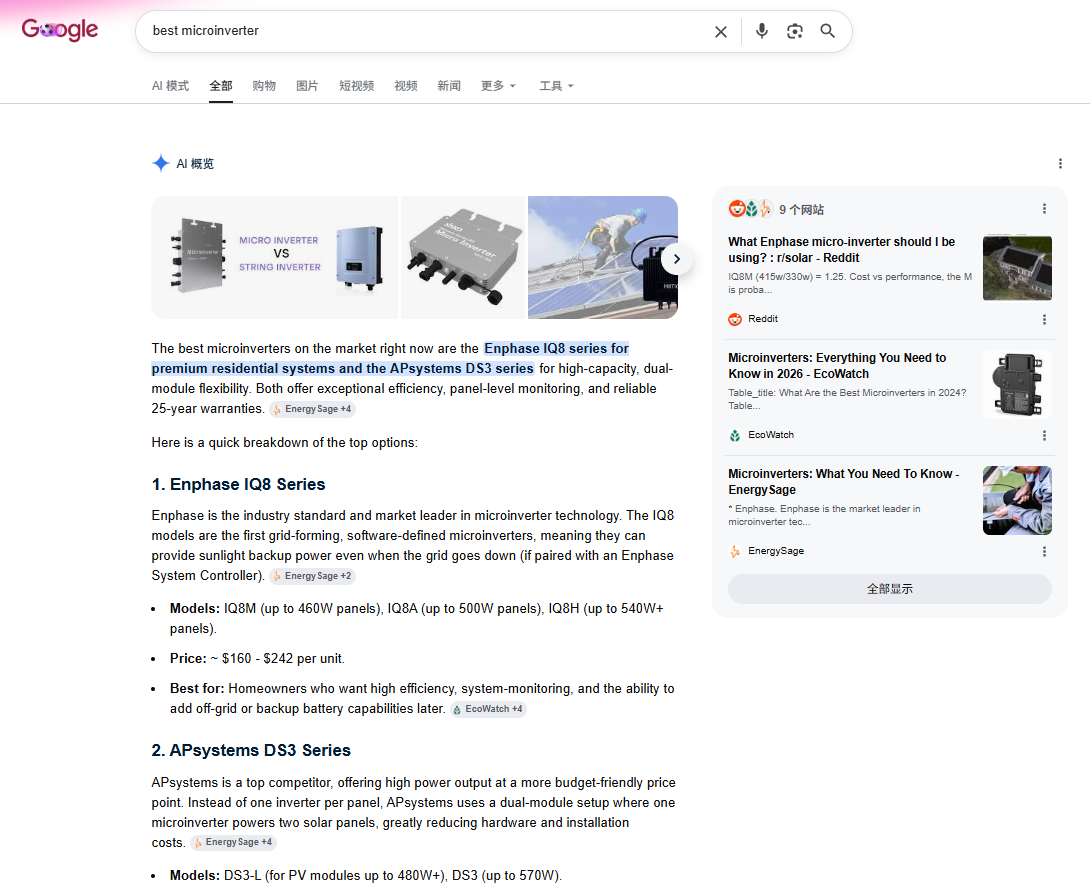Click highlighted 'Enphase IQ8 series for' text
1090x893 pixels.
tap(556, 348)
